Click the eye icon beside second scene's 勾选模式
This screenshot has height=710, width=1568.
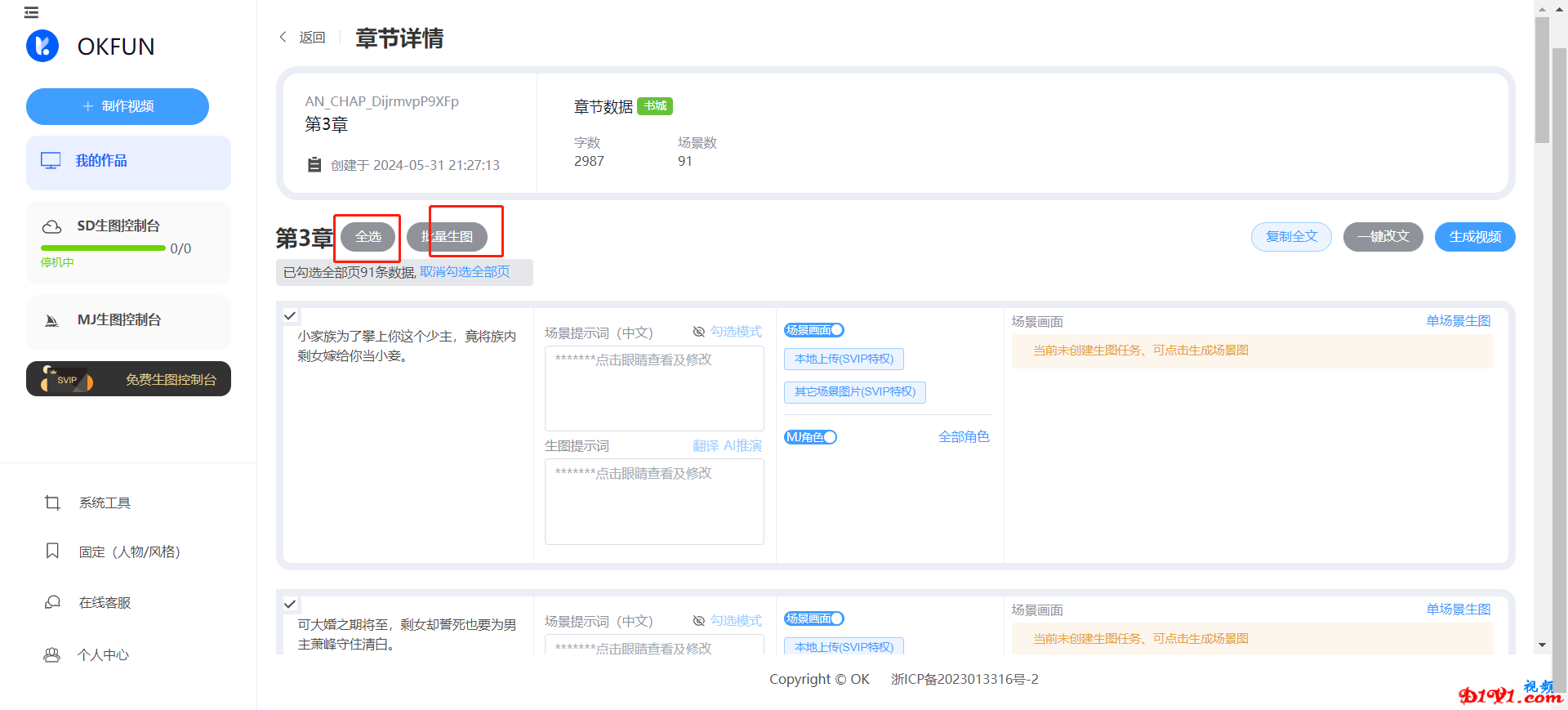[x=699, y=621]
